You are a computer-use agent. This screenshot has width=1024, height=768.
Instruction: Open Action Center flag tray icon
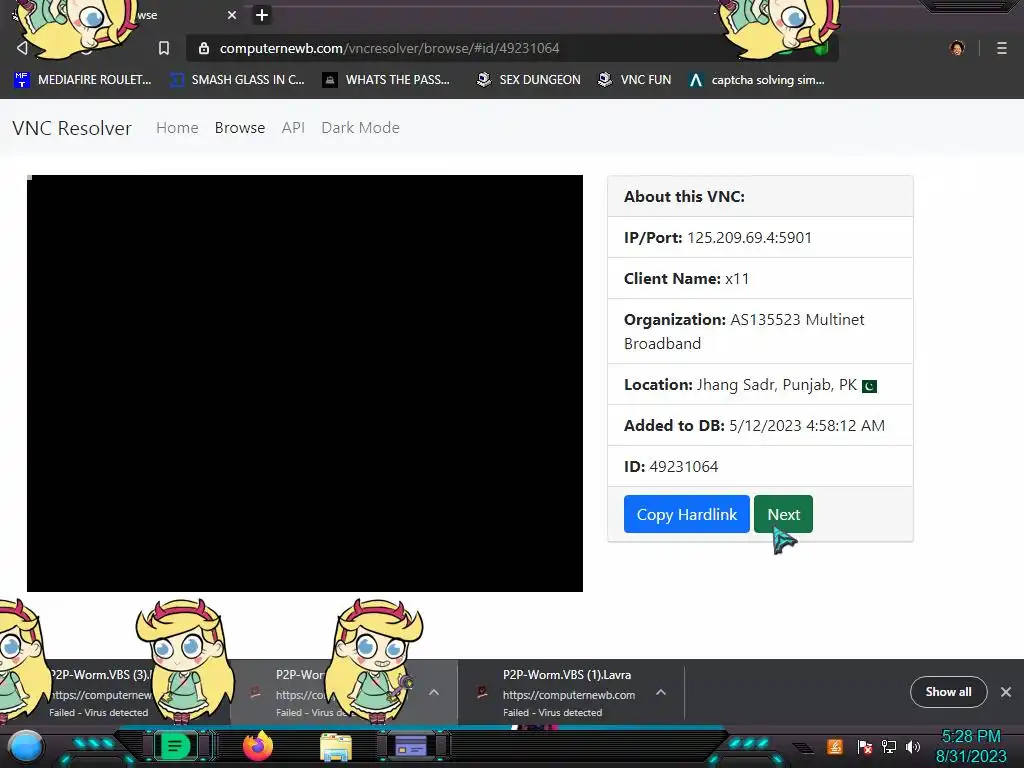point(864,746)
